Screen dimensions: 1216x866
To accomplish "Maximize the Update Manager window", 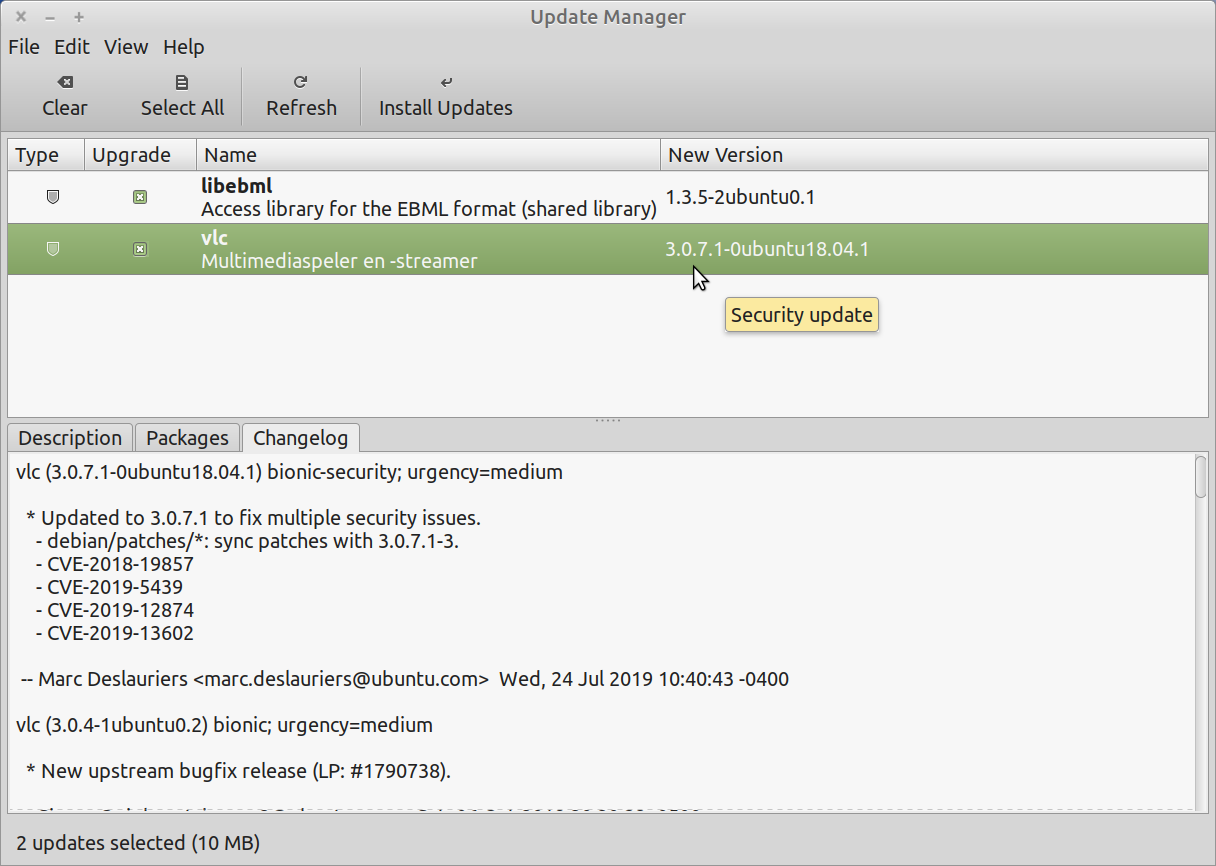I will click(x=79, y=17).
